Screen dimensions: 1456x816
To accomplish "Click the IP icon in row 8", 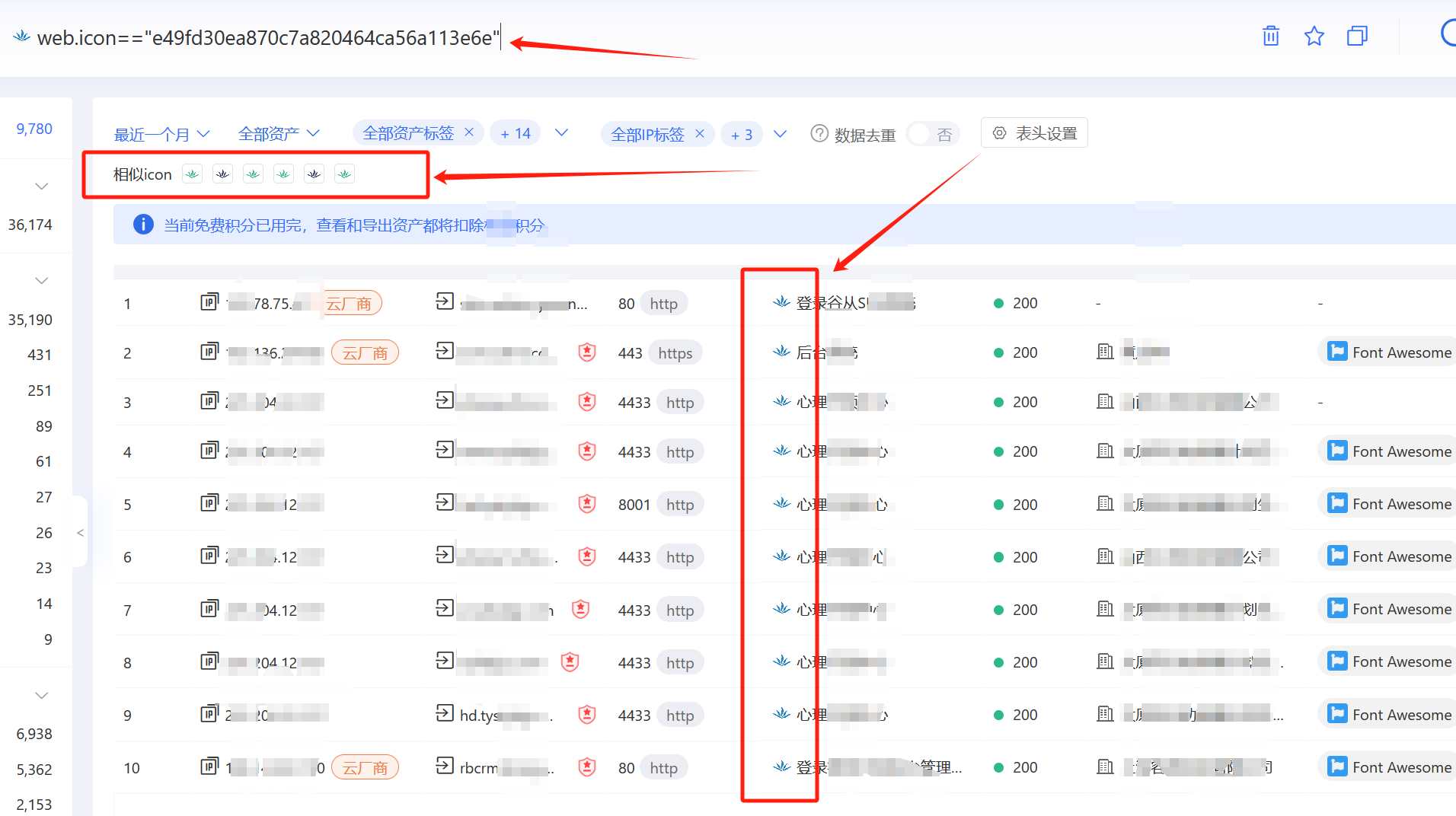I will [x=209, y=661].
